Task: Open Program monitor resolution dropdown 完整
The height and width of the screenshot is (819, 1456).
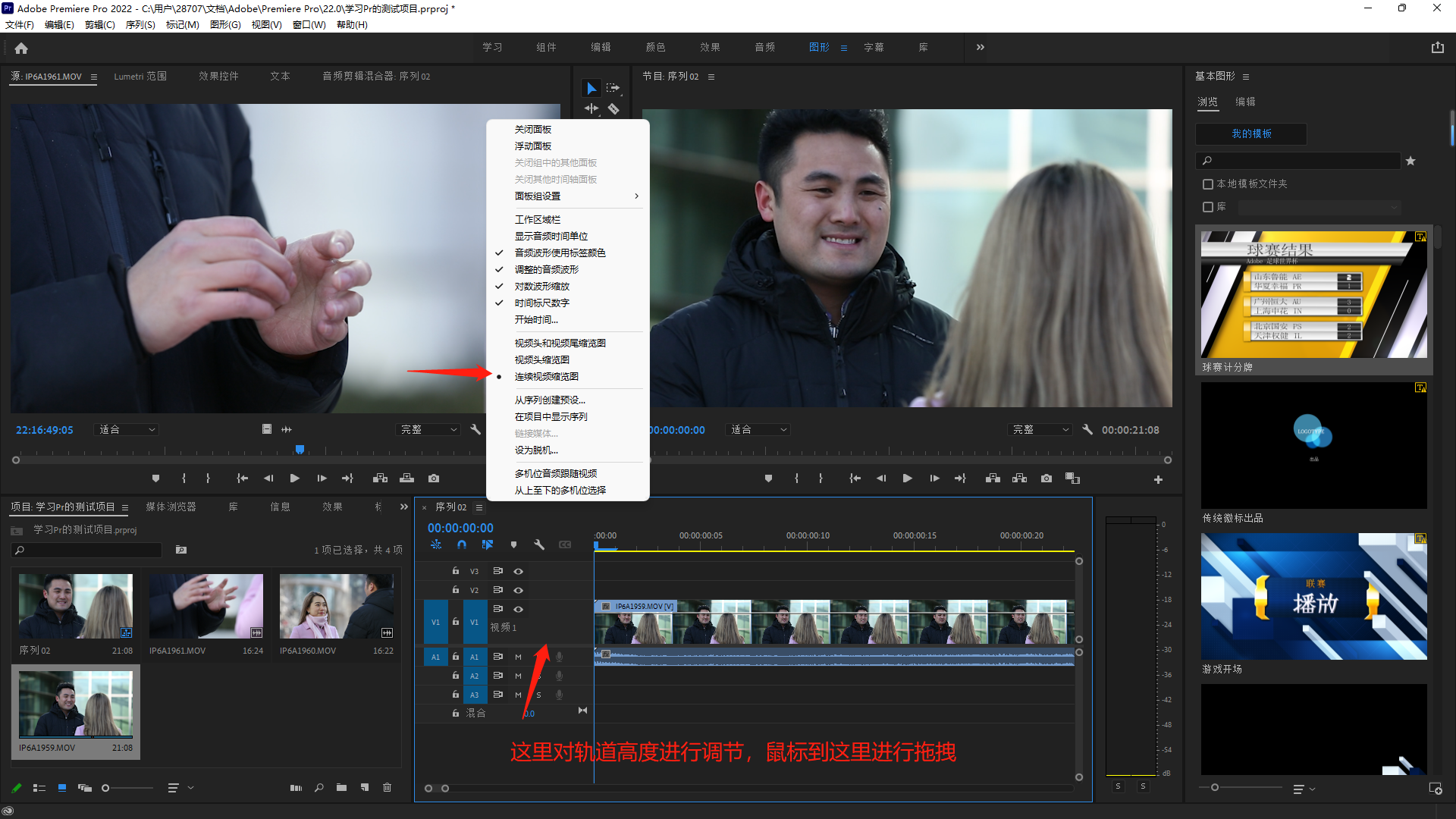Action: tap(1040, 429)
